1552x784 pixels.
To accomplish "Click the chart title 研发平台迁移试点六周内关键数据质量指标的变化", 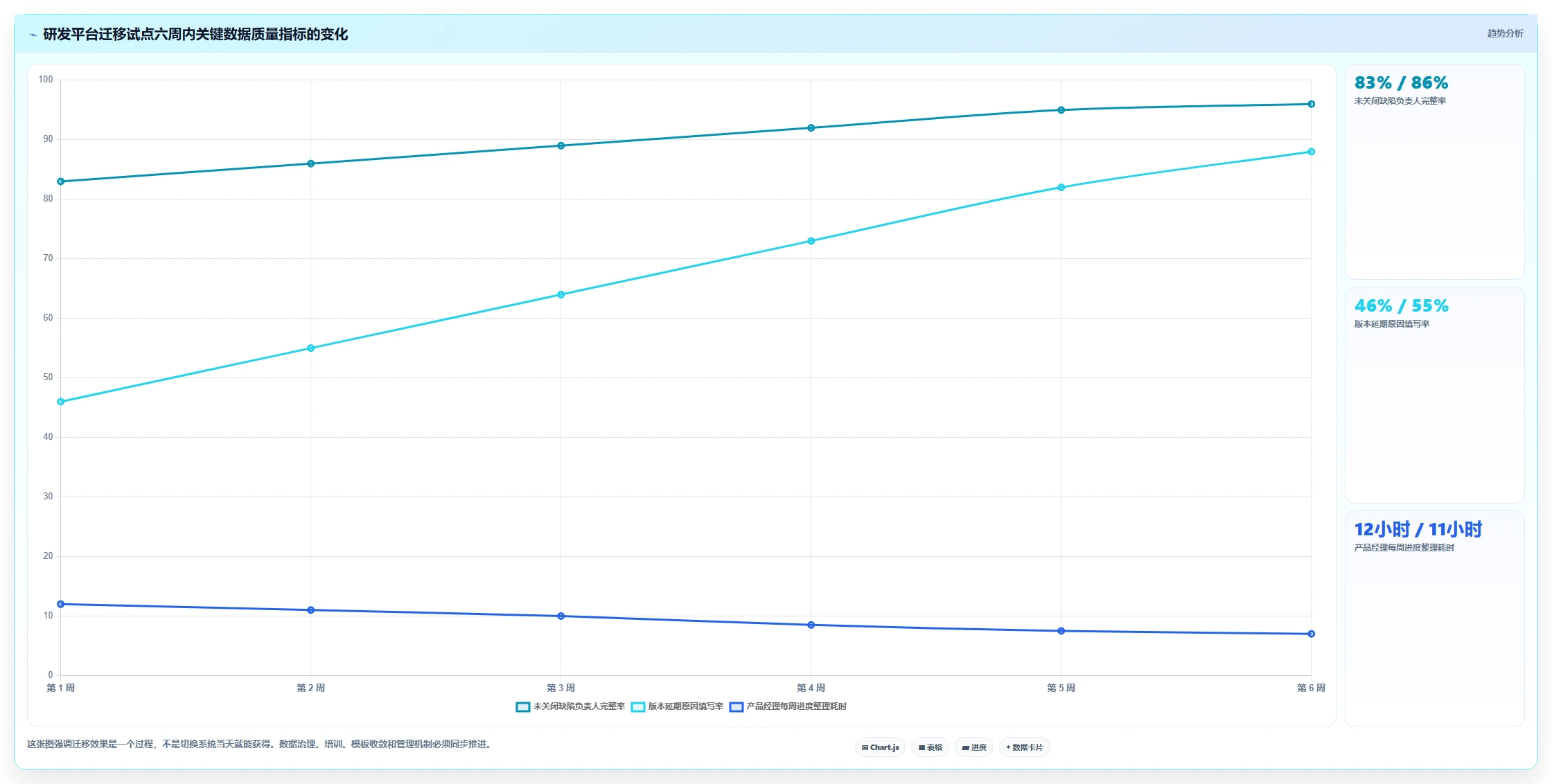I will (195, 35).
